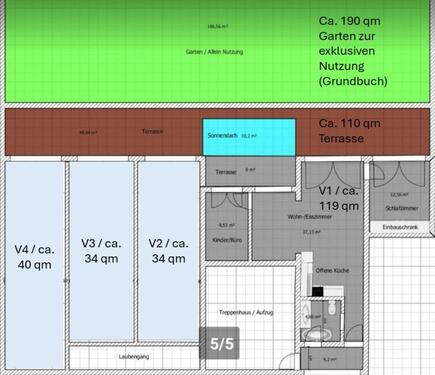This screenshot has width=435, height=375.
Task: Click the toilet symbol in the bathroom
Action: click(331, 309)
